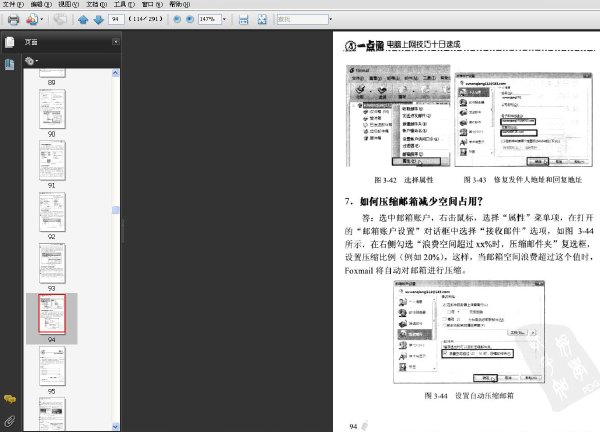Click the word 'Foxmail' in the paragraph
The height and width of the screenshot is (432, 600).
pyautogui.click(x=359, y=271)
